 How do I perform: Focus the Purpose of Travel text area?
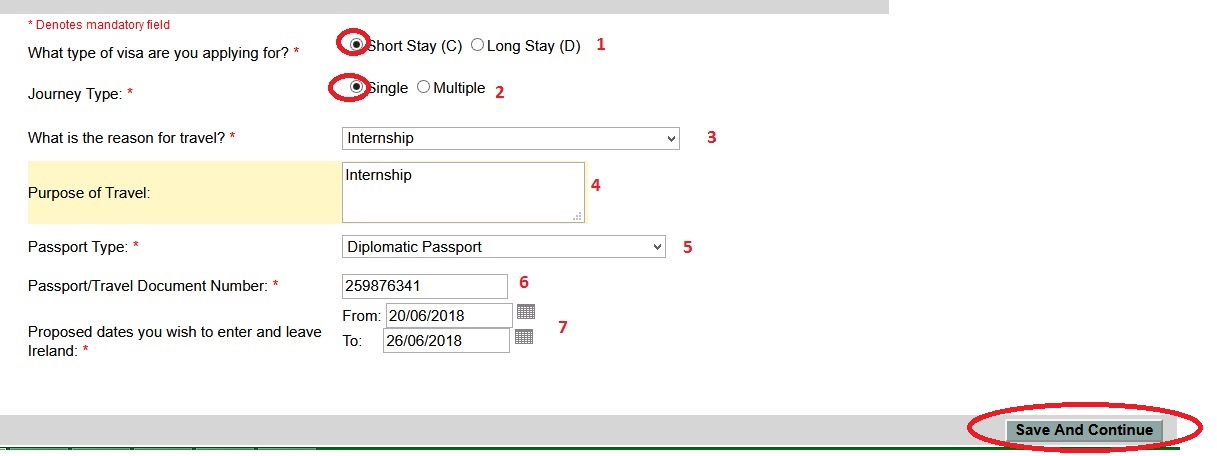(462, 192)
